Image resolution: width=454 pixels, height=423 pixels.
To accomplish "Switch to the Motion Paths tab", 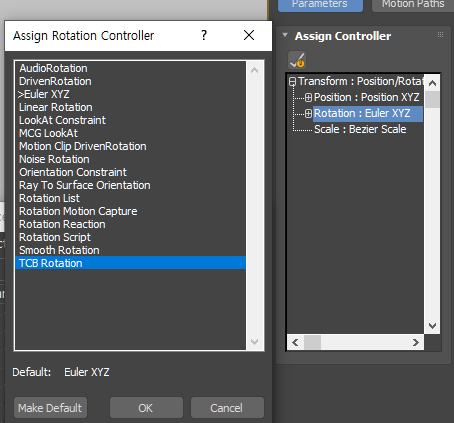I will click(413, 5).
